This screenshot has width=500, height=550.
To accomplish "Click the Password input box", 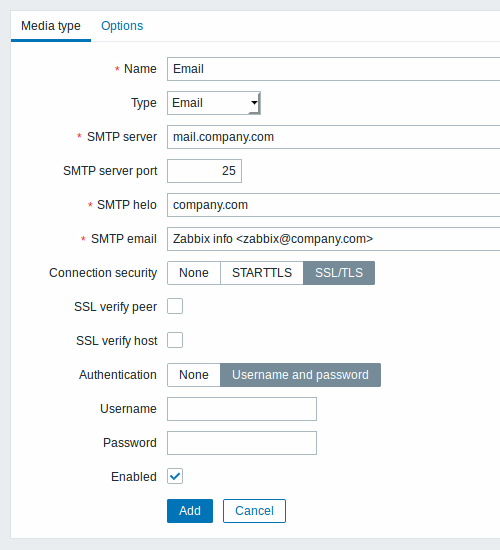I will (242, 443).
